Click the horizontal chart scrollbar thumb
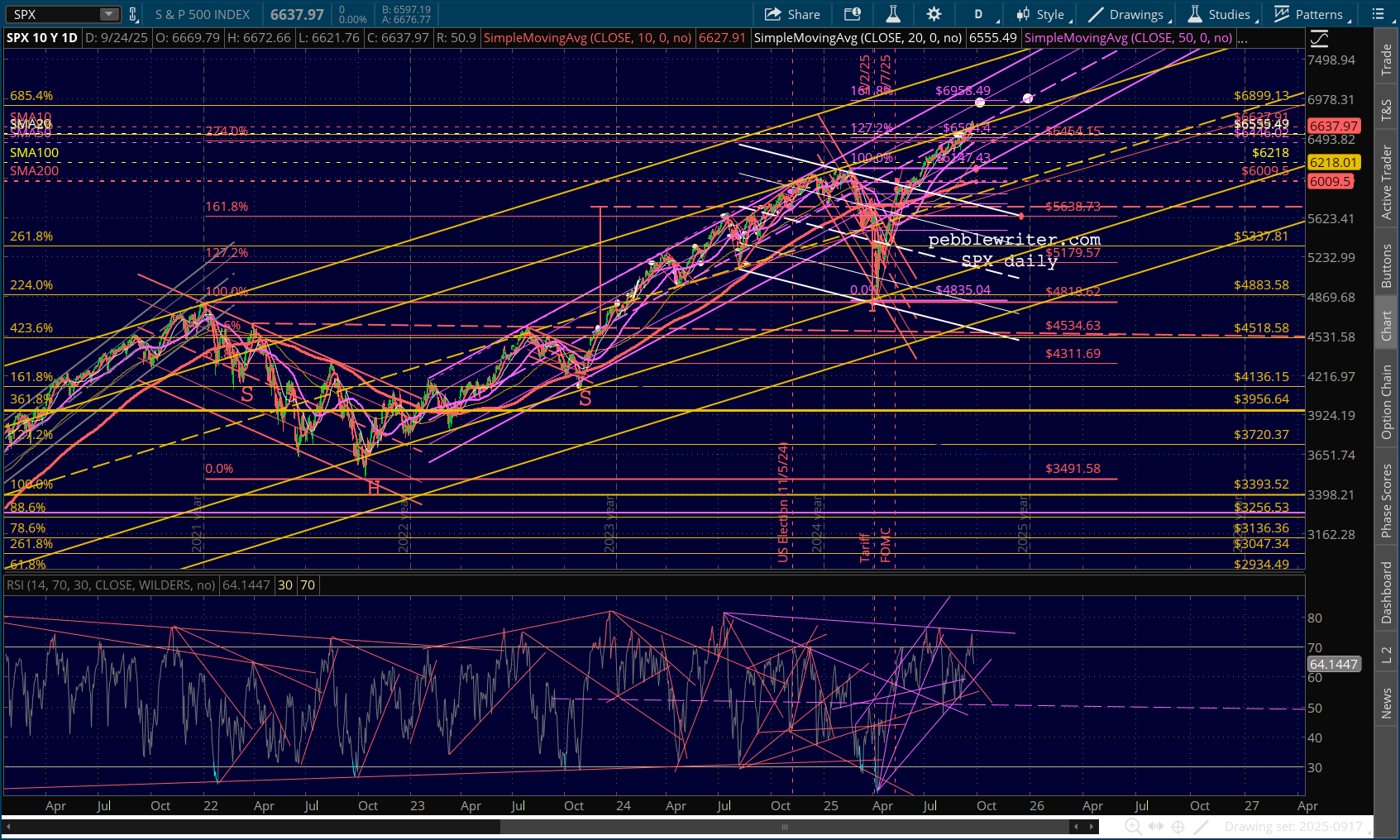Image resolution: width=1400 pixels, height=840 pixels. coord(784,826)
